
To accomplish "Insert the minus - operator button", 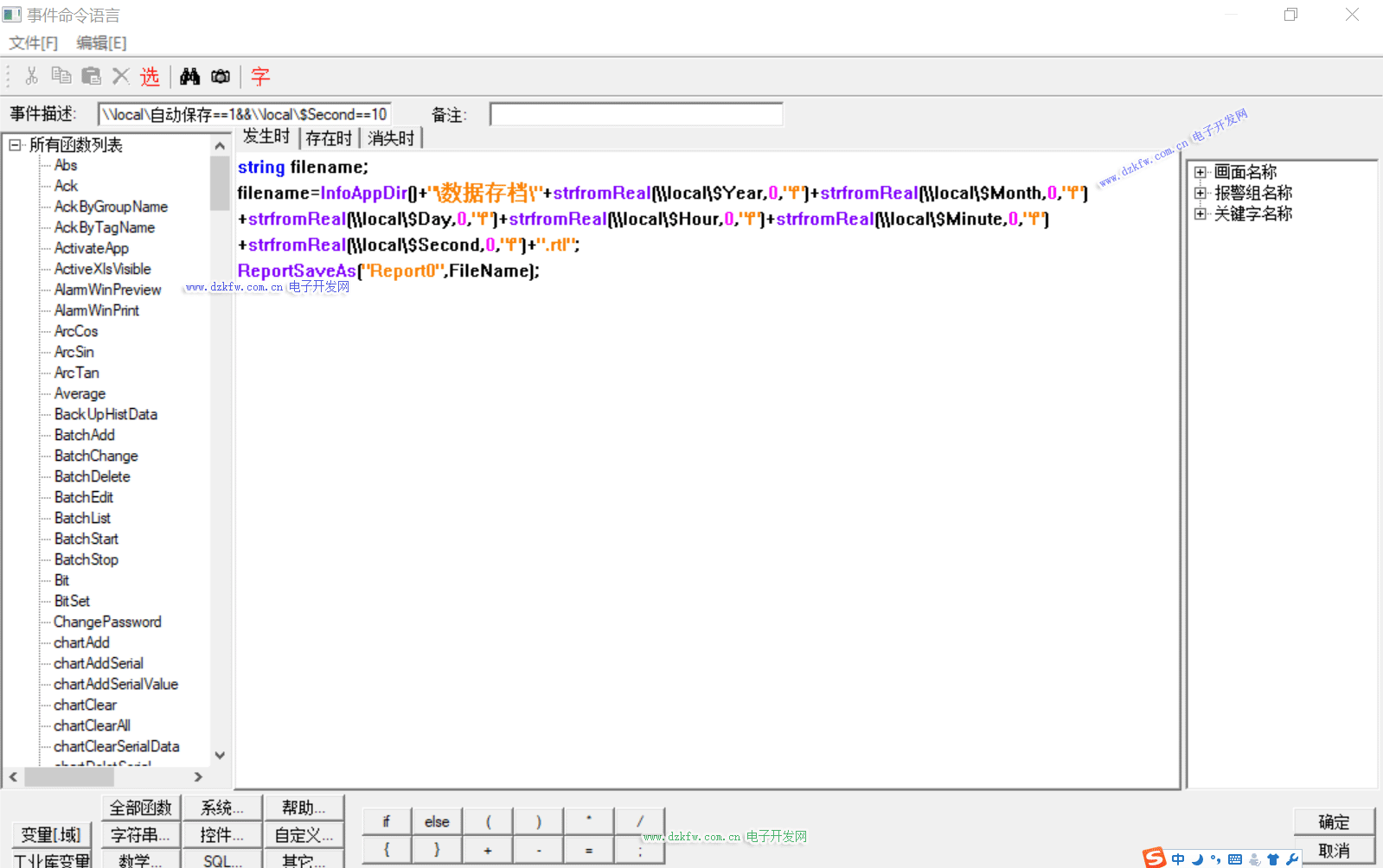I will pyautogui.click(x=538, y=850).
